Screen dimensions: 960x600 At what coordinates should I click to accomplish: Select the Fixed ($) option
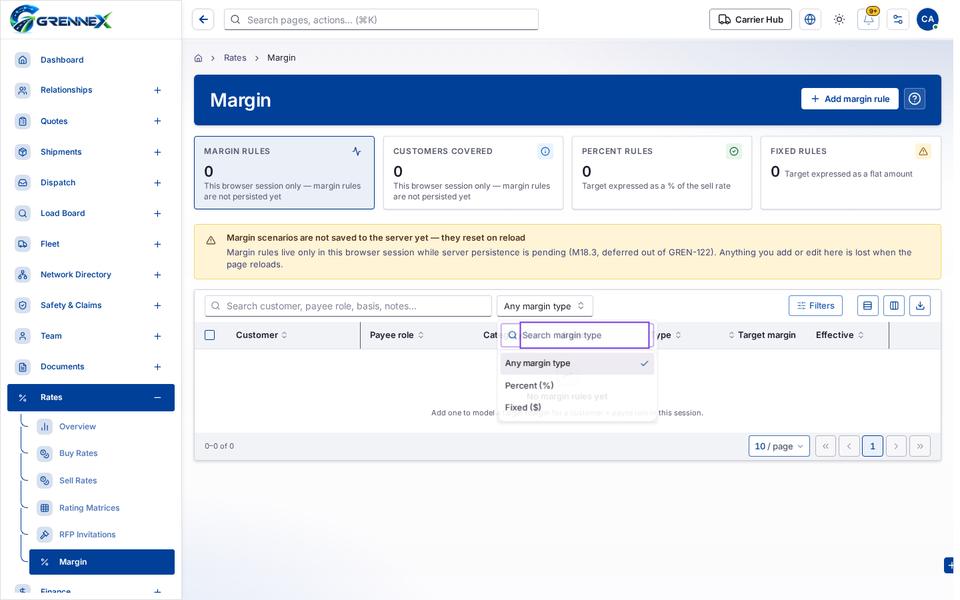(577, 407)
